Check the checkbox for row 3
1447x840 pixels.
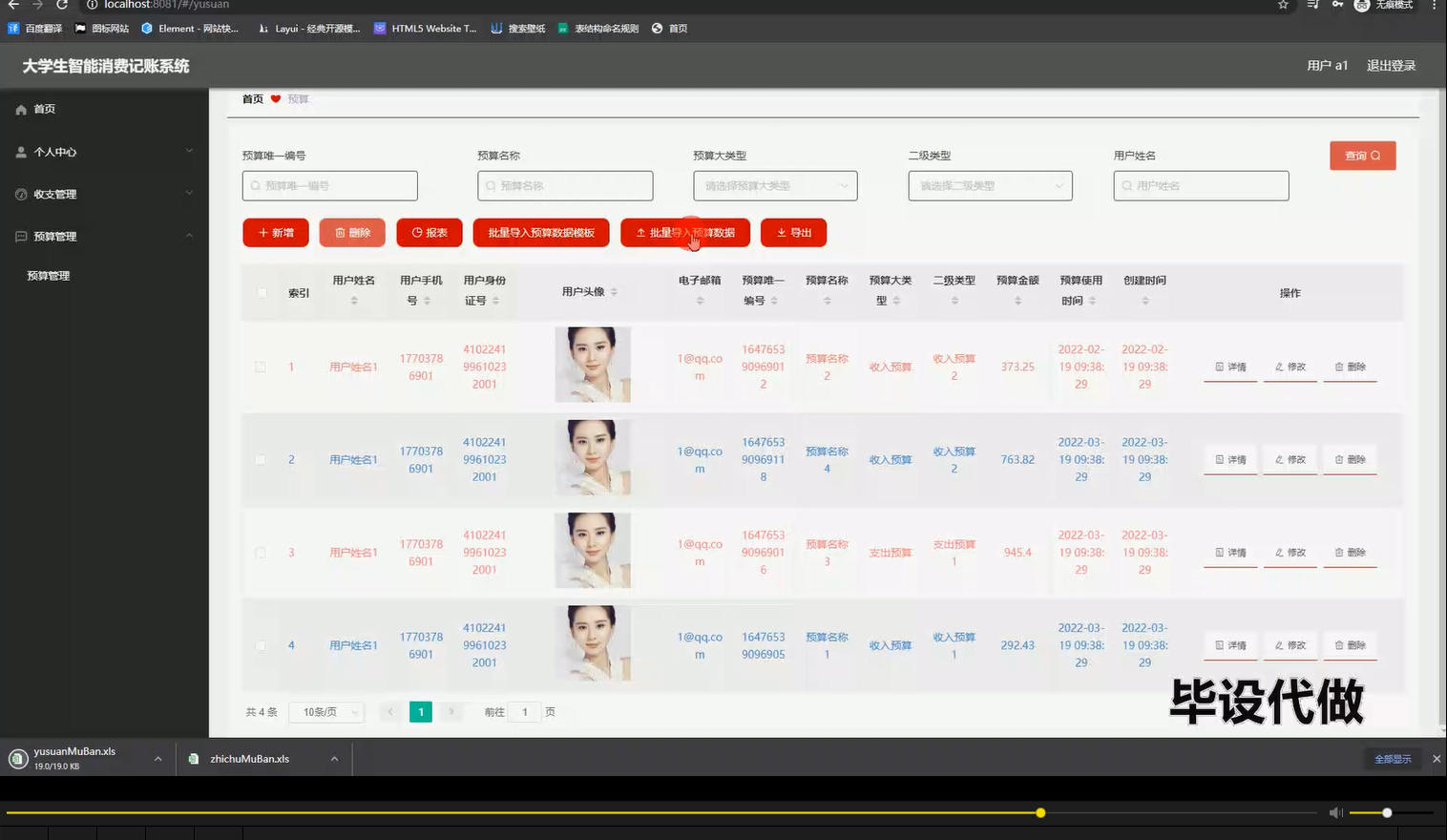tap(261, 552)
